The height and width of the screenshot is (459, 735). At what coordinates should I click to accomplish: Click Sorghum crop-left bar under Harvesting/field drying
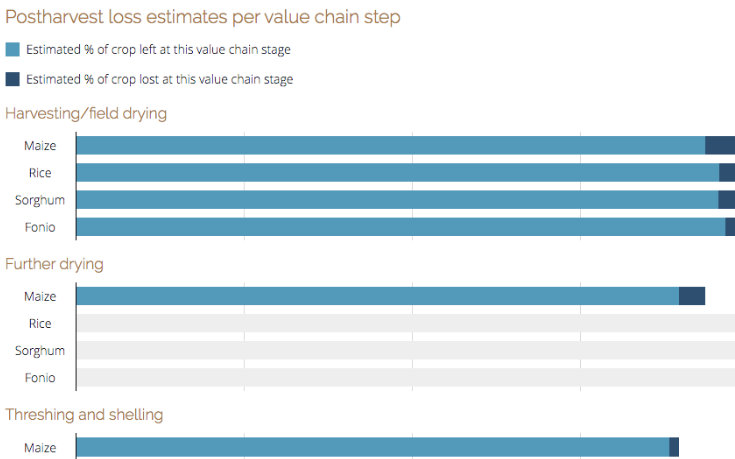point(397,200)
